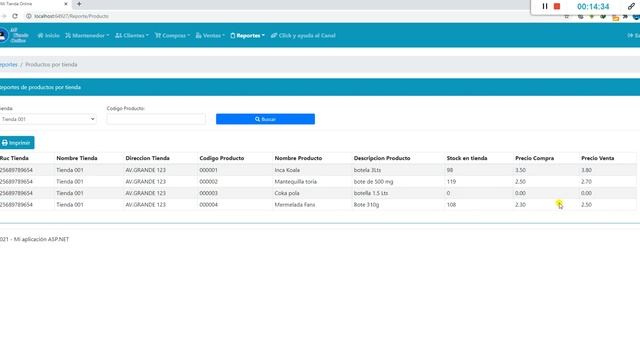Click the Nombre Tienda column header
Viewport: 640px width, 360px height.
coord(77,158)
